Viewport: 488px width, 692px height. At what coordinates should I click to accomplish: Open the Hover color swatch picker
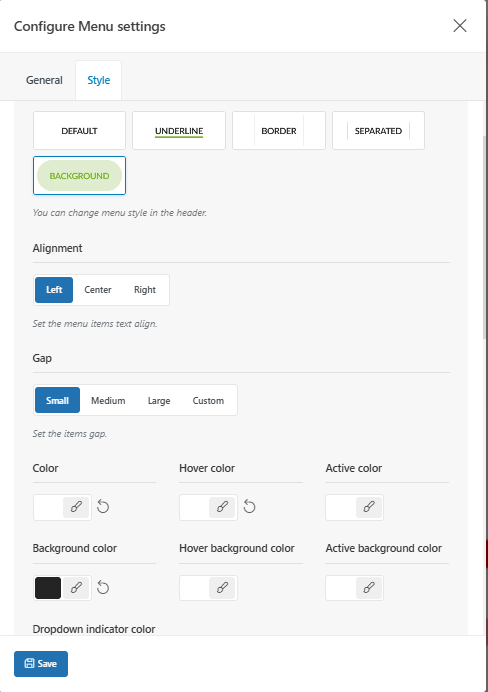(x=194, y=507)
